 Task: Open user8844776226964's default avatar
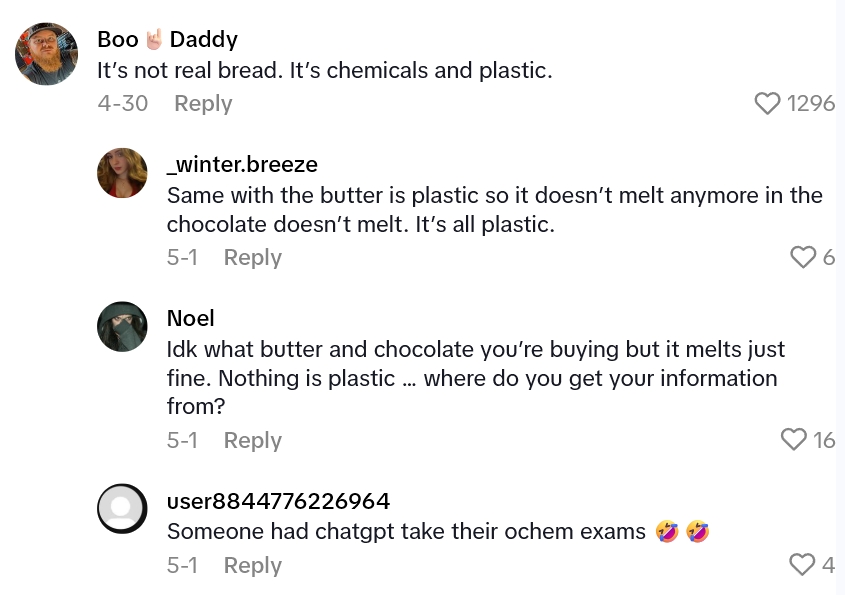click(122, 509)
